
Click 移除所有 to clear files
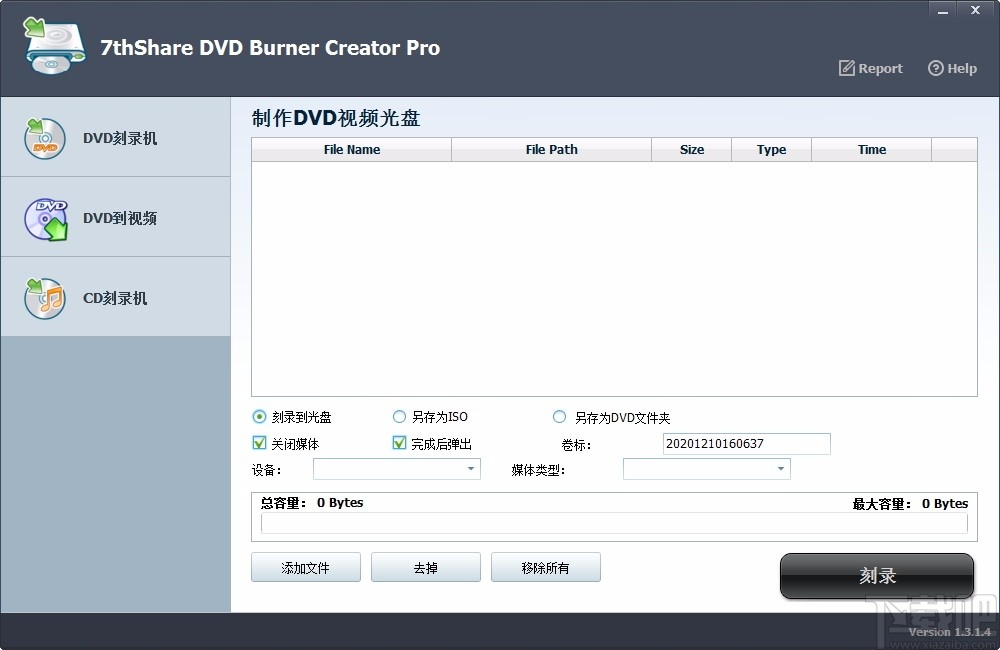point(545,567)
